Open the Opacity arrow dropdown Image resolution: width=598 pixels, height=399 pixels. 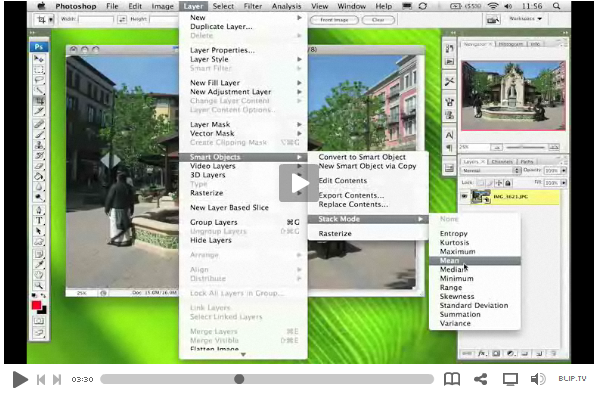point(564,171)
